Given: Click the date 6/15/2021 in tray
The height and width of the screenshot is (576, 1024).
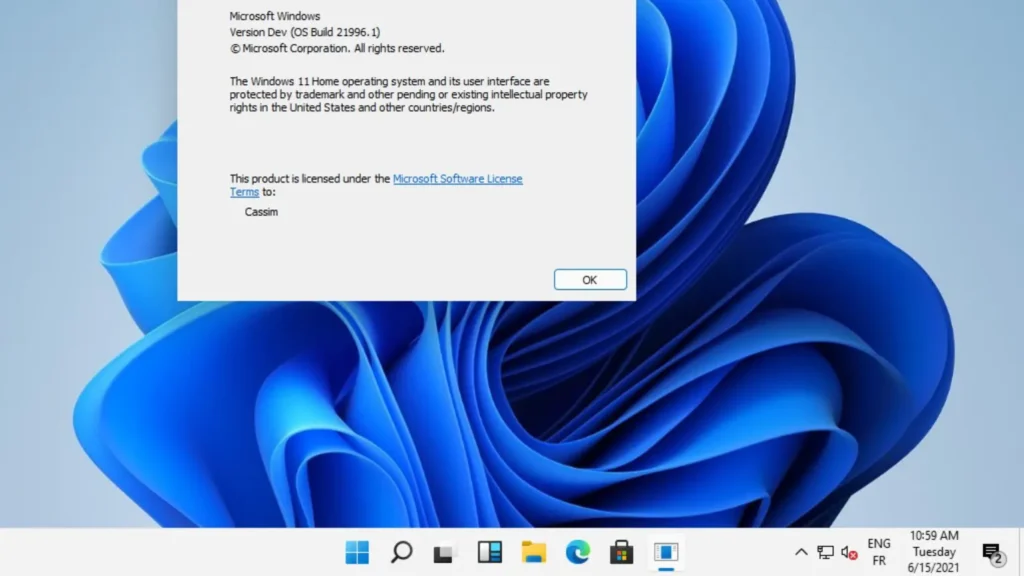Looking at the screenshot, I should (x=933, y=568).
